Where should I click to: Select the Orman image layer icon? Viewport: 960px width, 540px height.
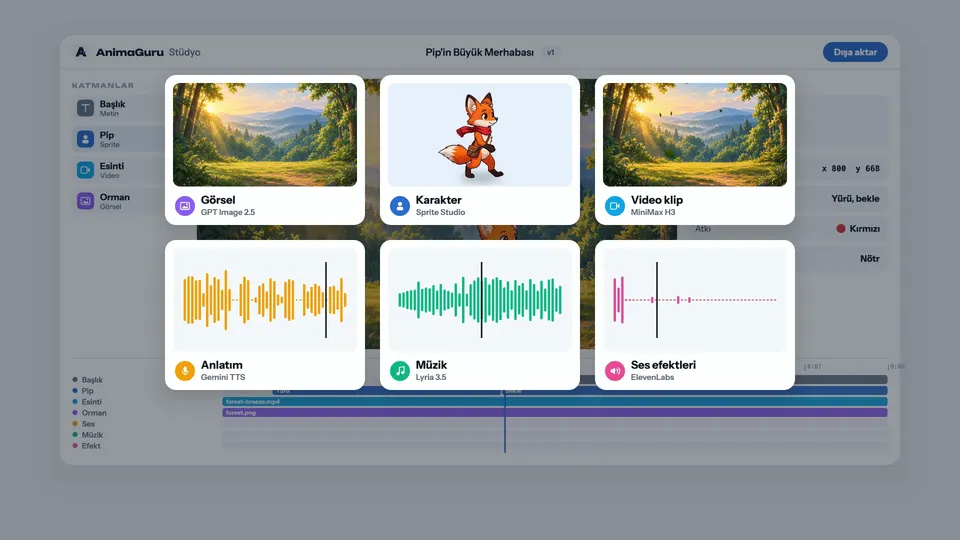coord(85,201)
